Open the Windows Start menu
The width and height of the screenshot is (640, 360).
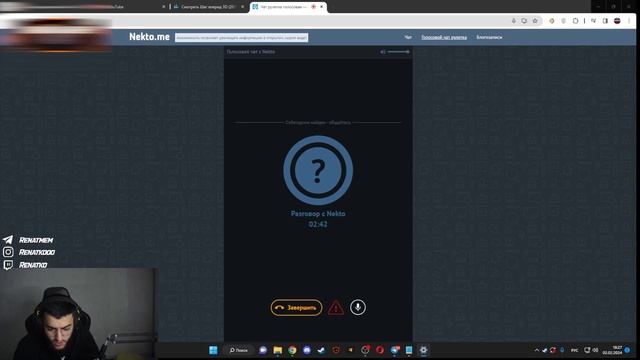pos(213,350)
